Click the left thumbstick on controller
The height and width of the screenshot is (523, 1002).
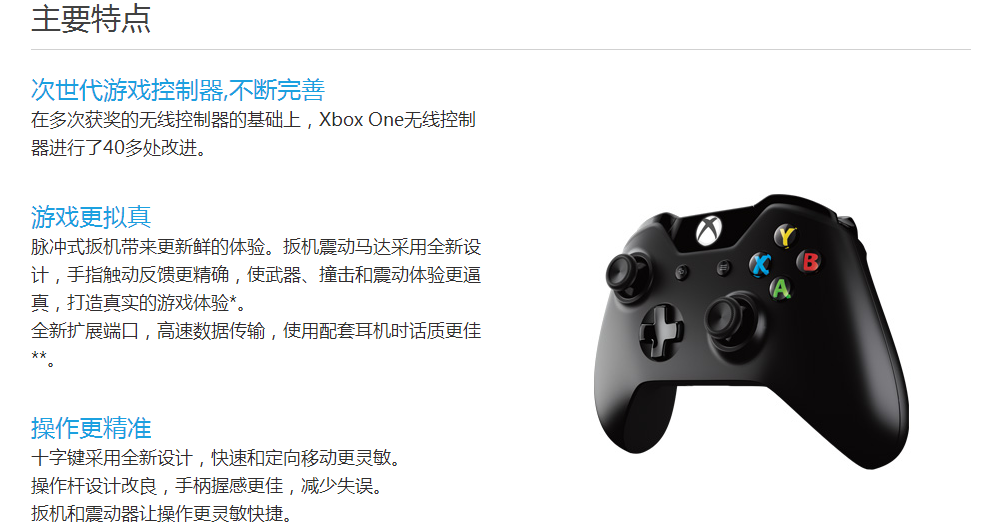(x=626, y=273)
